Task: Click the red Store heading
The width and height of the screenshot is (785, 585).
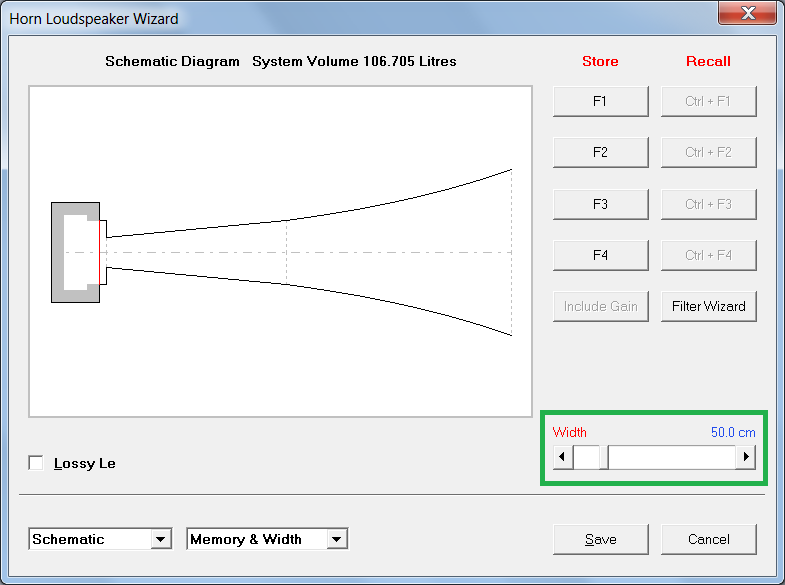Action: tap(600, 62)
